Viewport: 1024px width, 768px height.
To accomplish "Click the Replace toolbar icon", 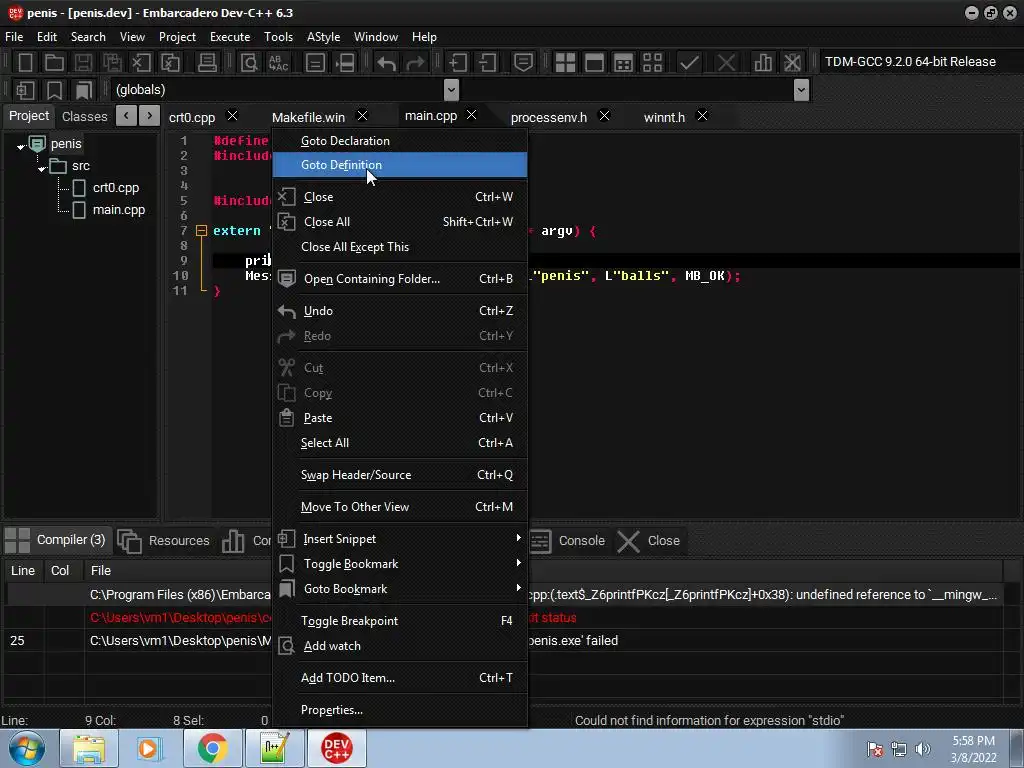I will tap(279, 62).
